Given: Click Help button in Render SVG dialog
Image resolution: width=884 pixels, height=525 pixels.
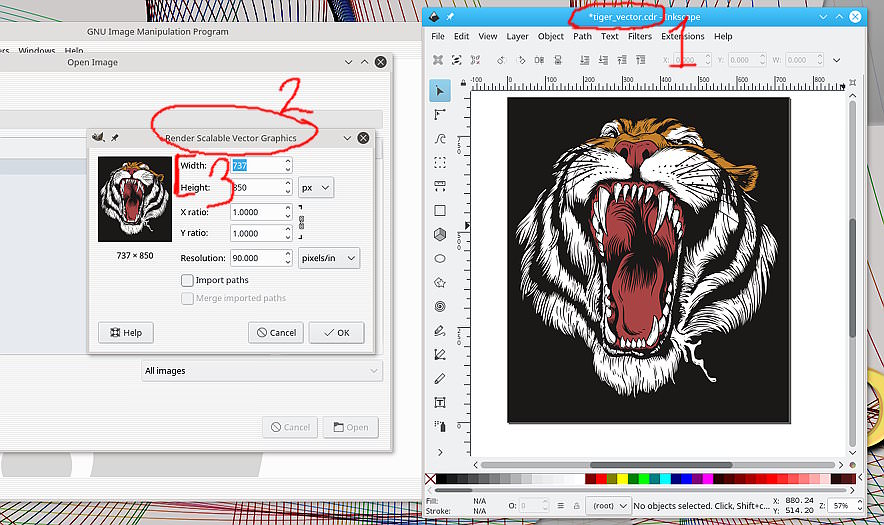Looking at the screenshot, I should click(126, 333).
